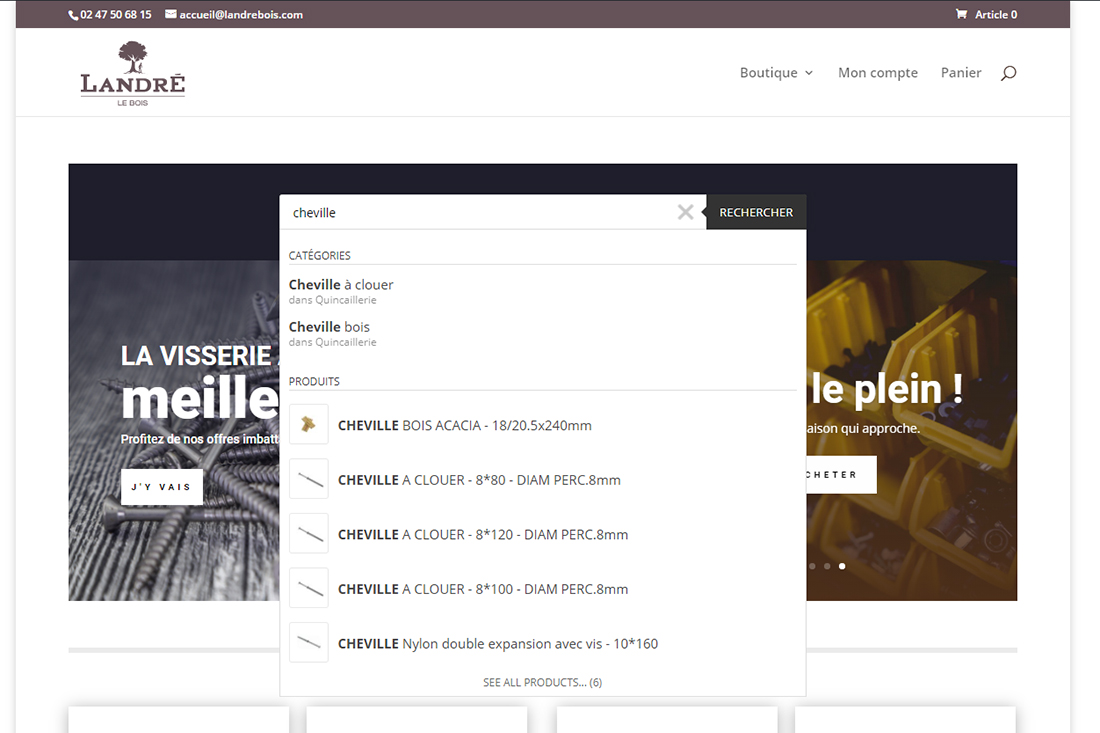This screenshot has width=1100, height=733.
Task: Open the Mon compte menu item
Action: [x=877, y=73]
